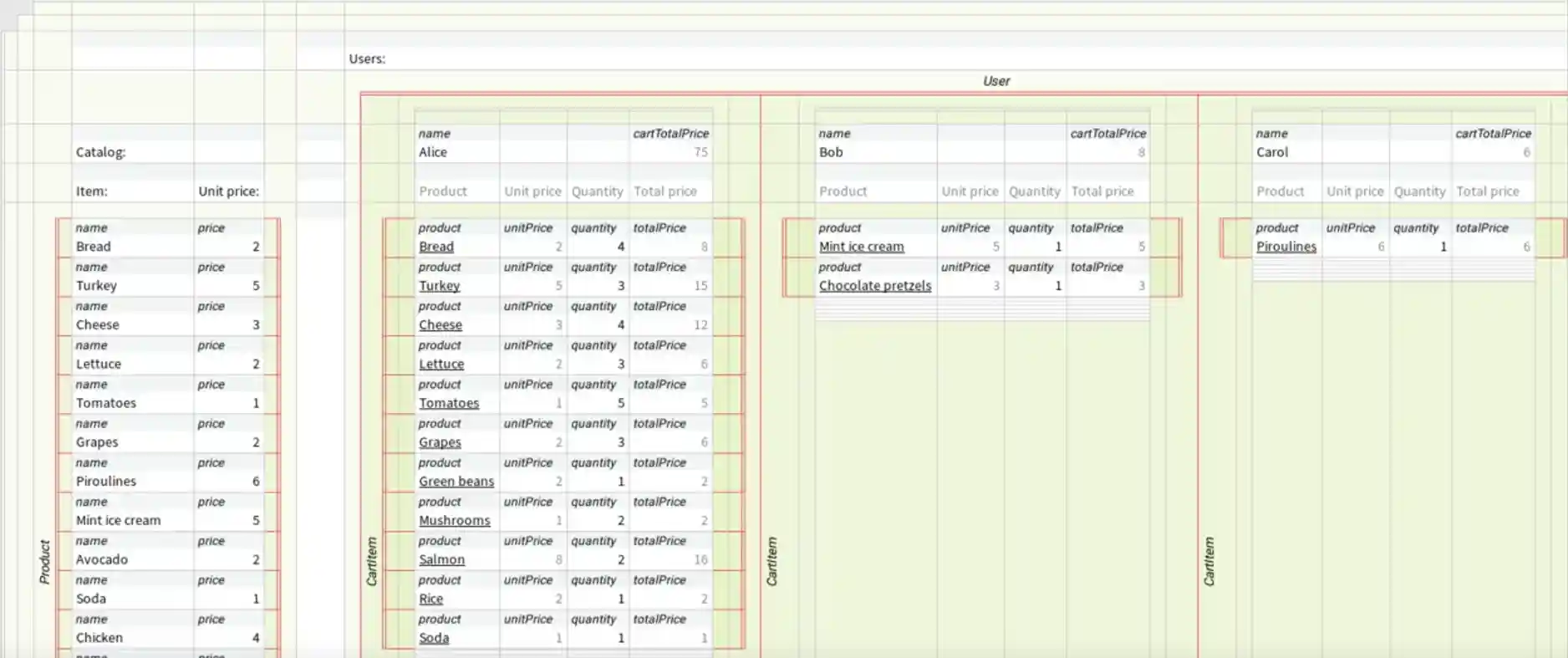Screen dimensions: 1568x658
Task: Click the quantity cell in Alice's Turkey row
Action: pyautogui.click(x=598, y=286)
